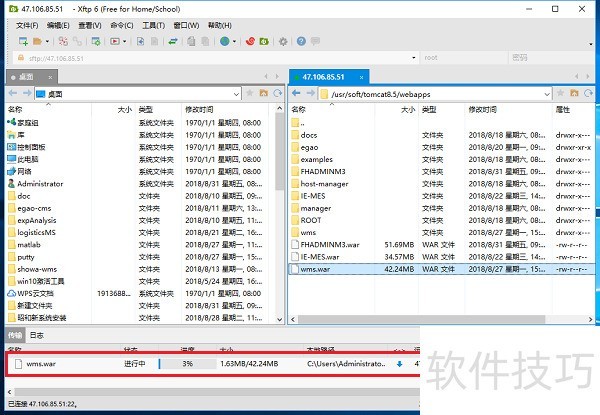Click the copy files icon
Viewport: 600px width, 415px height.
pyautogui.click(x=191, y=41)
